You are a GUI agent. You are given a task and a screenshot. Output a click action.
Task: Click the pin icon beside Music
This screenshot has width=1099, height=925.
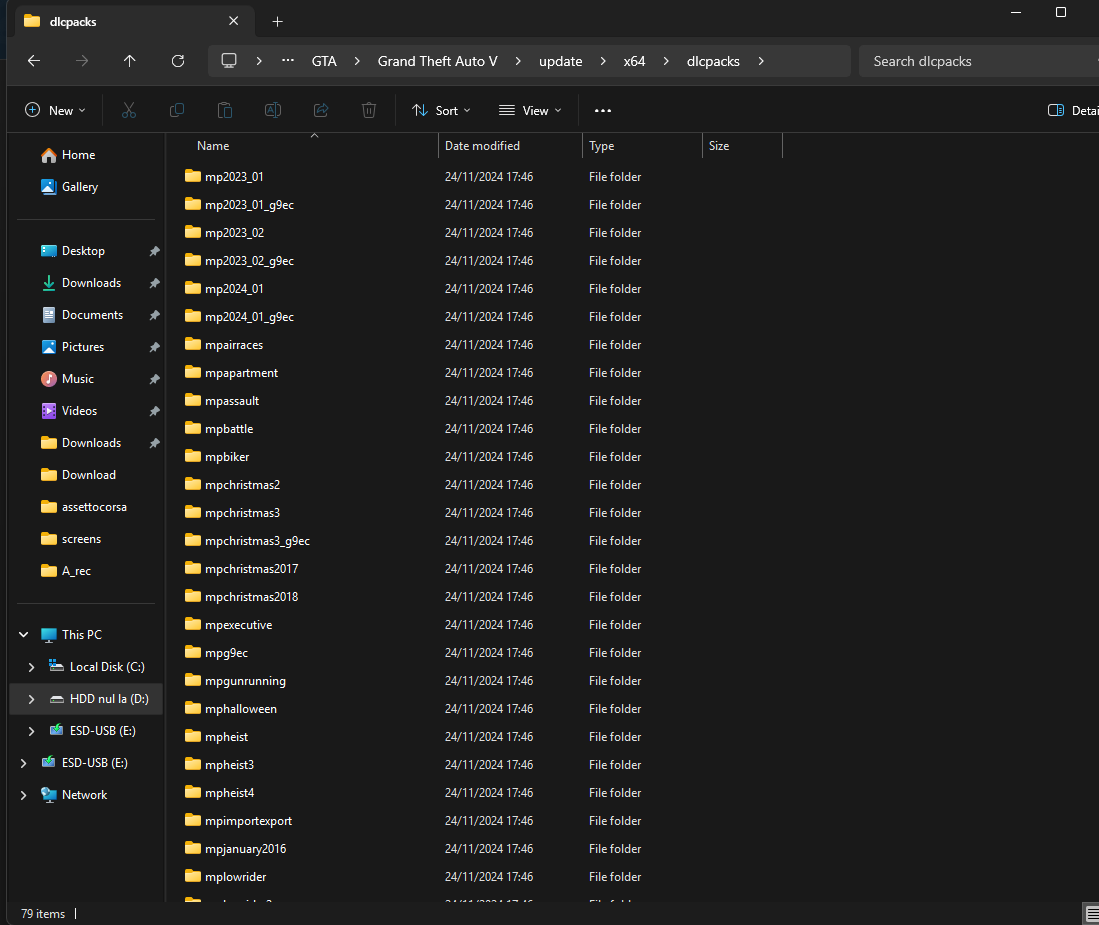coord(154,379)
